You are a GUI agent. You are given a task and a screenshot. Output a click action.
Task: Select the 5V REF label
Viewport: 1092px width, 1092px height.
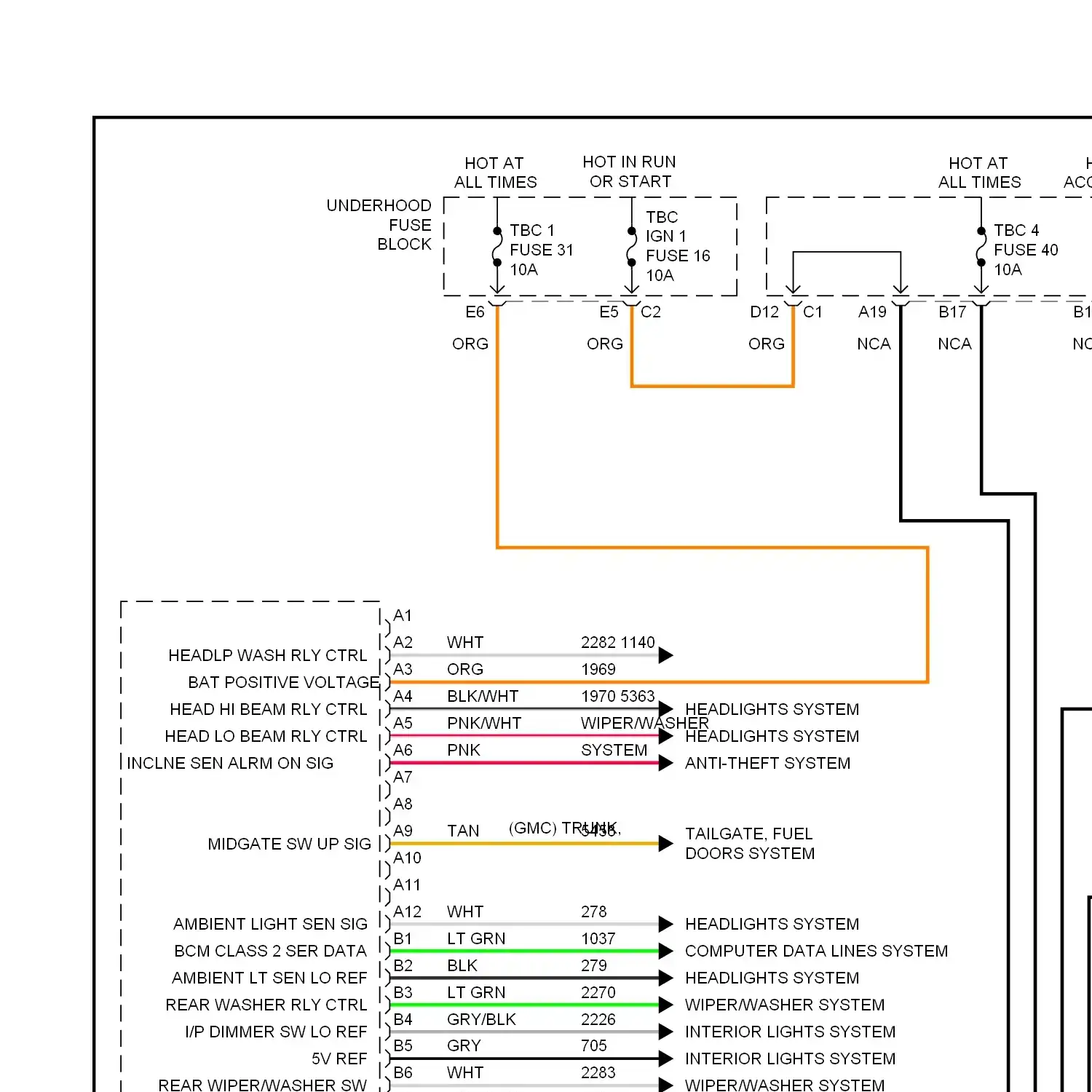click(339, 1059)
